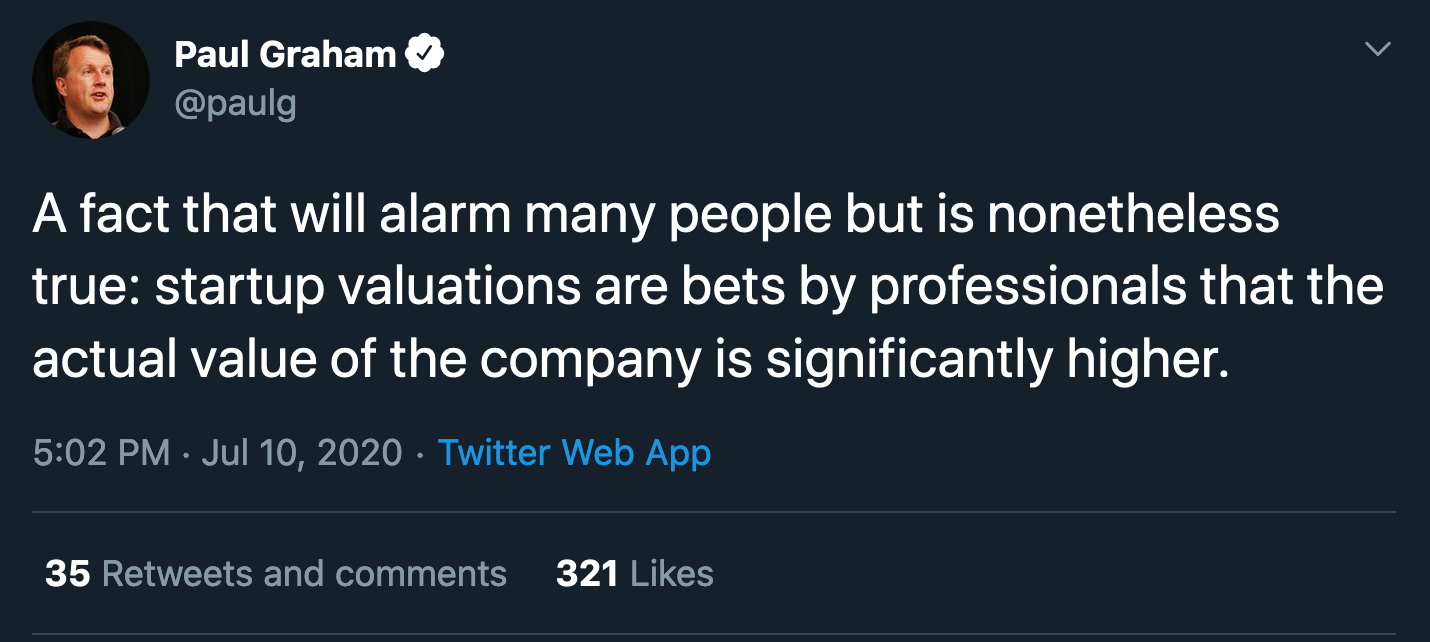
Task: Open the Twitter Web App source link
Action: [574, 453]
